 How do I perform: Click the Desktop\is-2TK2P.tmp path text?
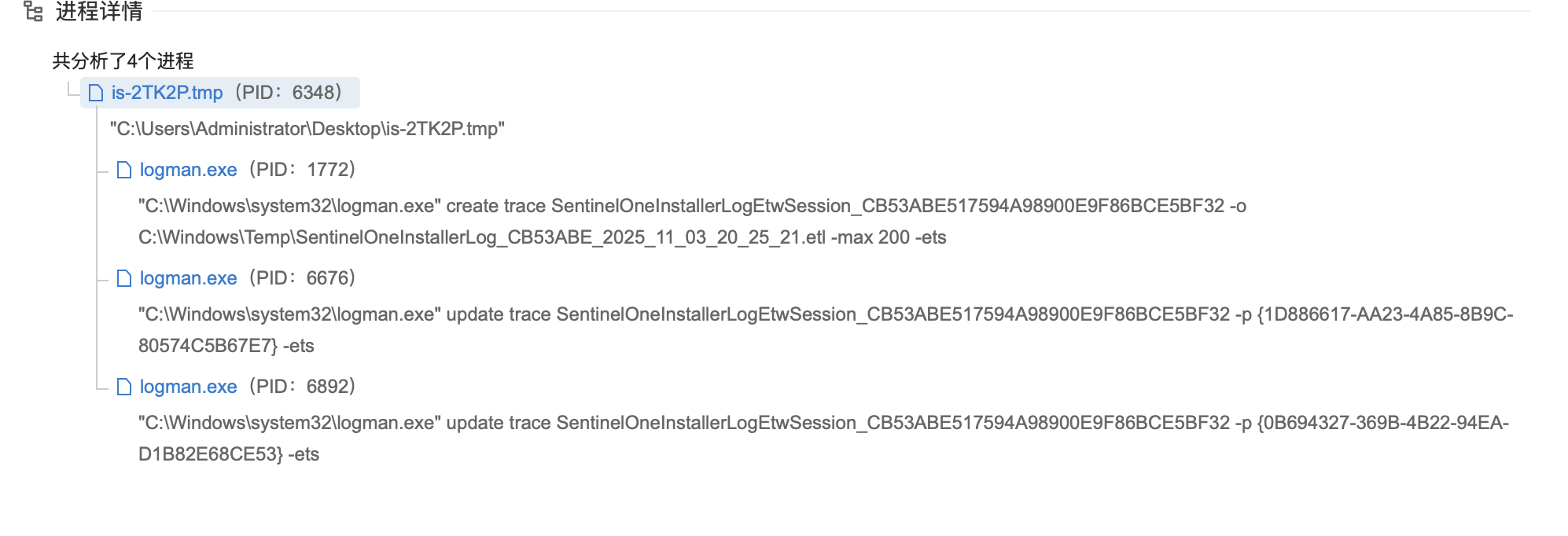click(x=307, y=129)
